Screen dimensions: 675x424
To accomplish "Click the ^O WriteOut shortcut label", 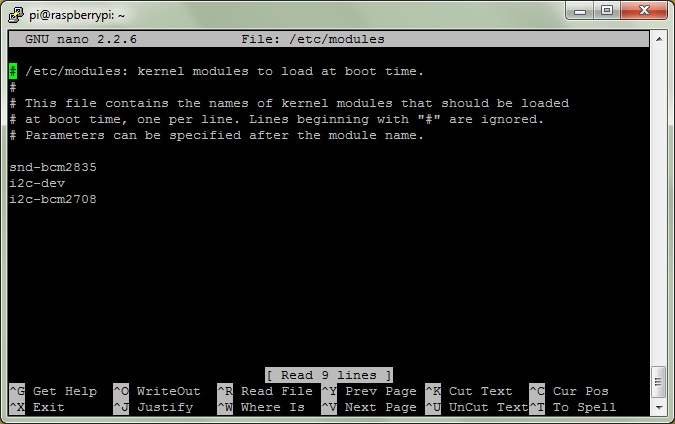I will point(157,391).
